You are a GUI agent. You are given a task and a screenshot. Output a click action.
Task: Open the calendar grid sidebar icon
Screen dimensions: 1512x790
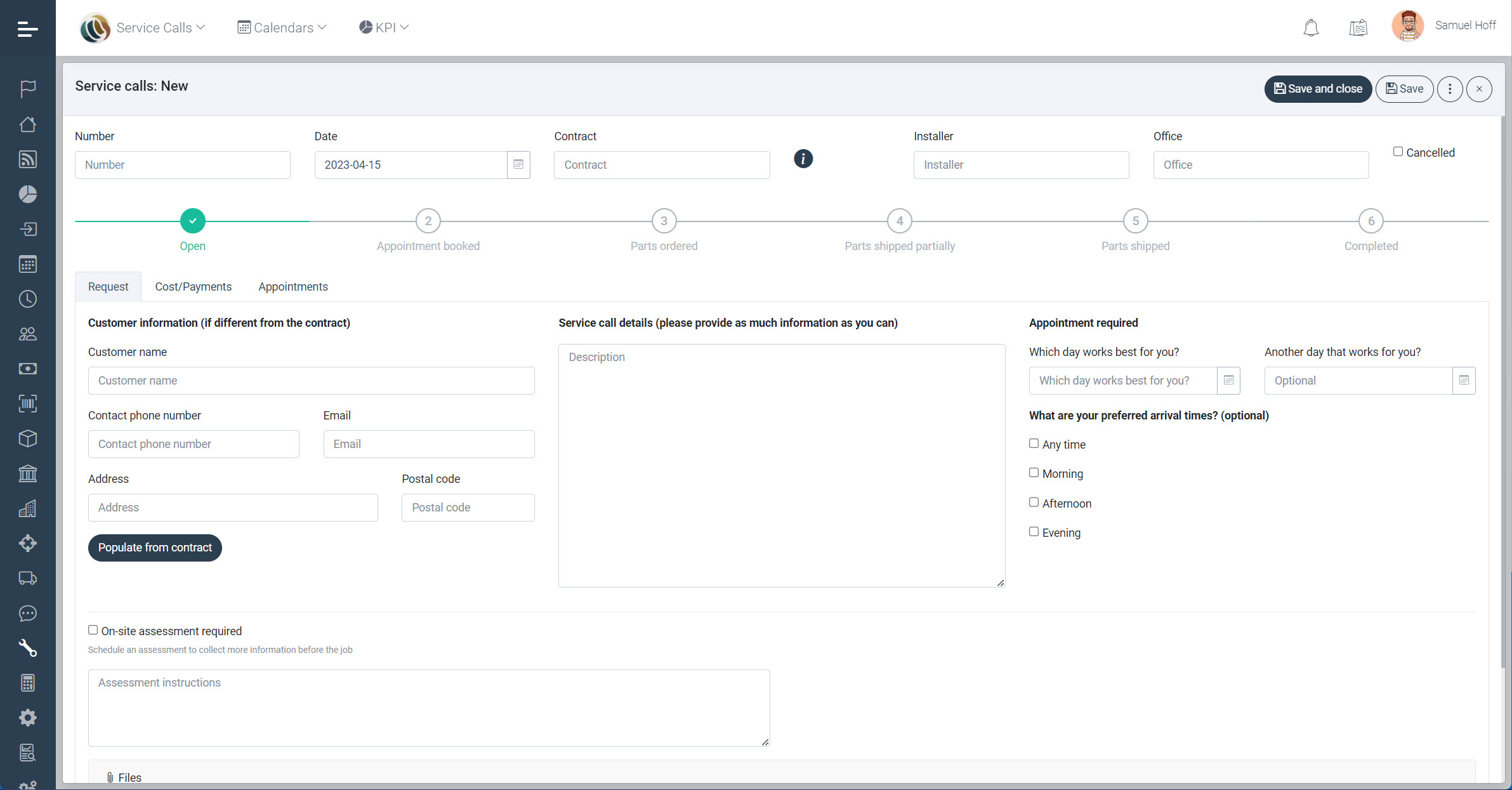click(x=27, y=264)
